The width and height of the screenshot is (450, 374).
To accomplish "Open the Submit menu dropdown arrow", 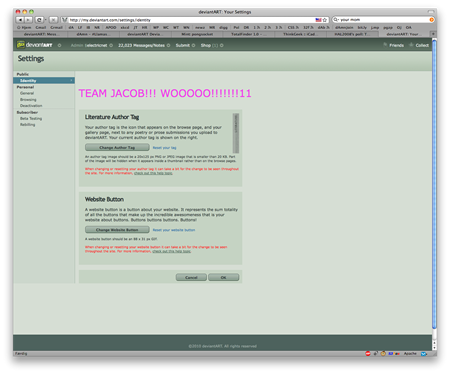I will [x=193, y=45].
